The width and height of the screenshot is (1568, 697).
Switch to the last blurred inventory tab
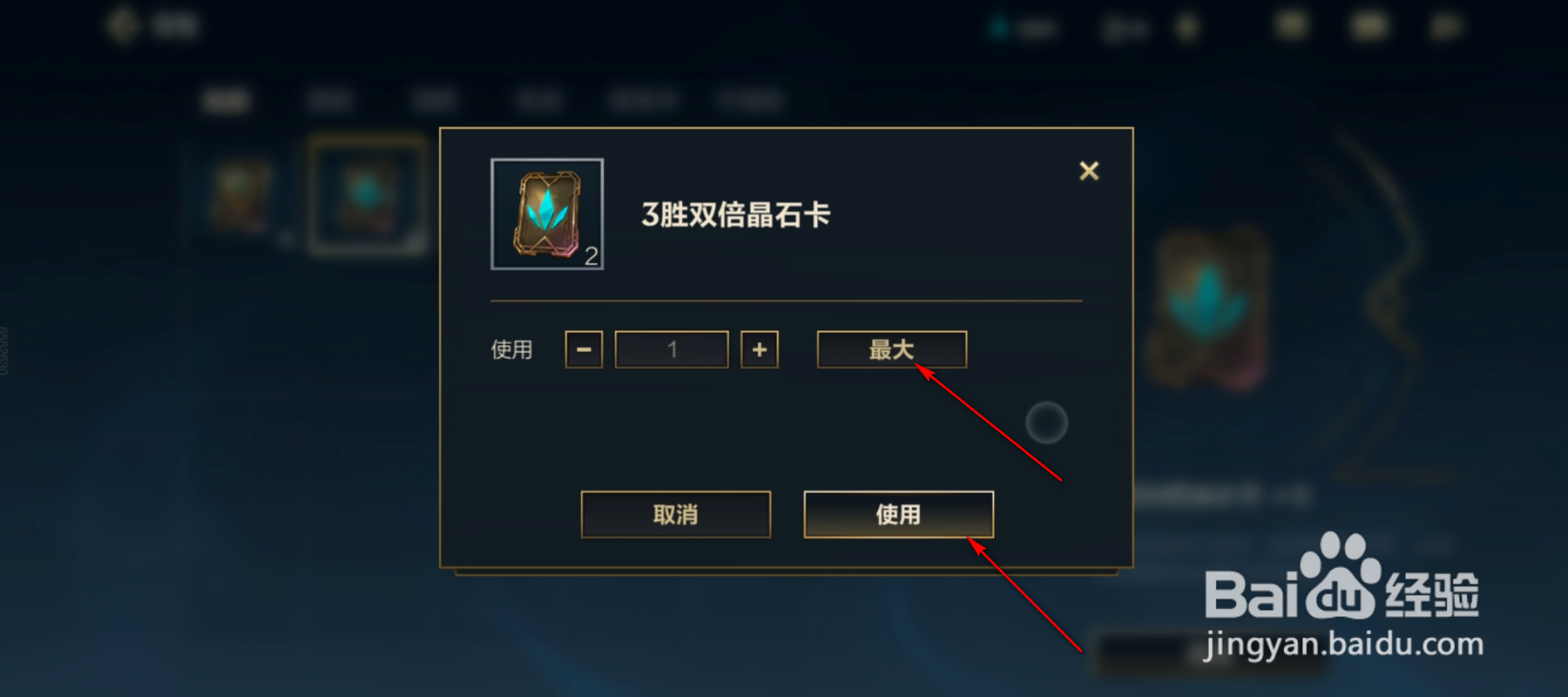click(750, 101)
